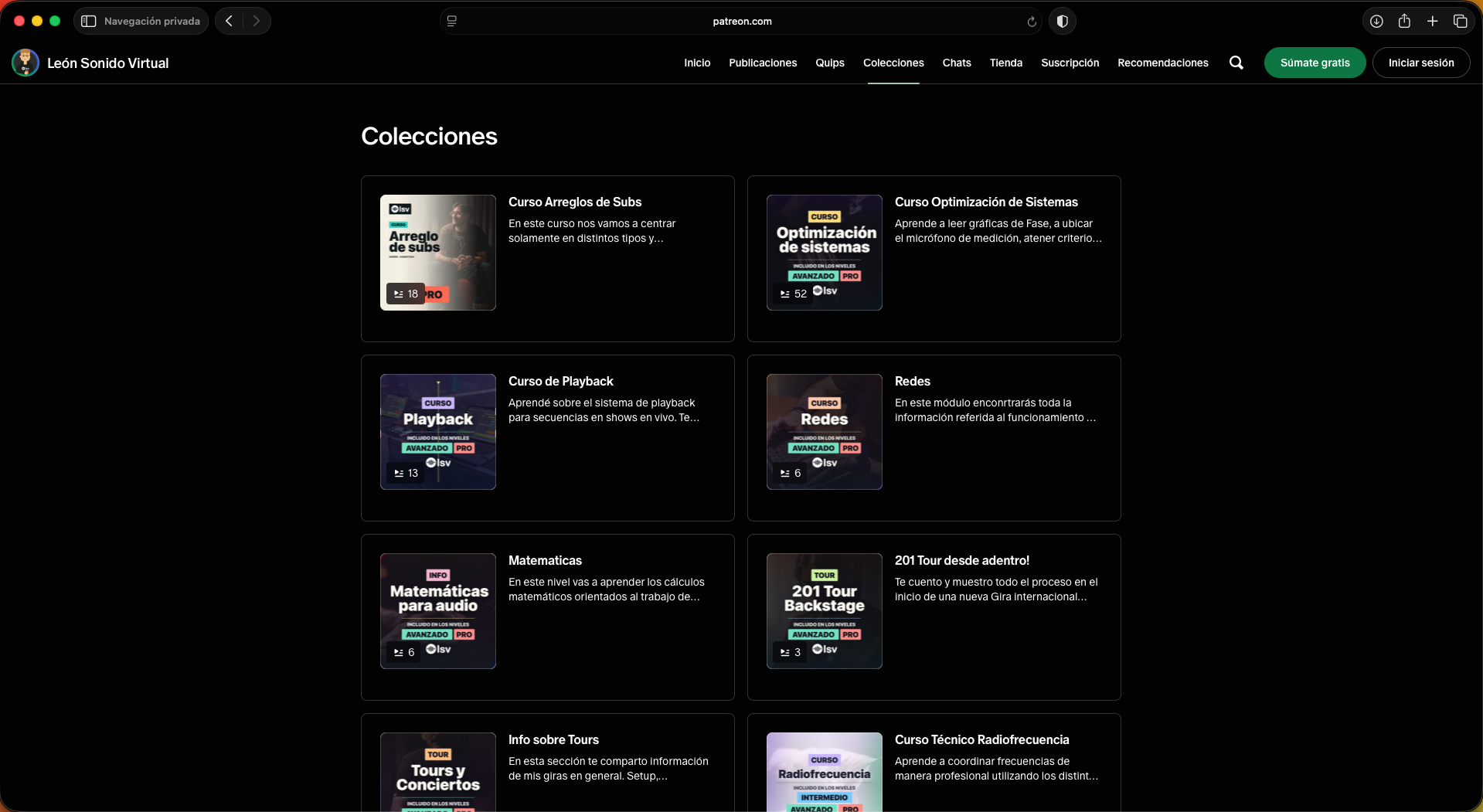Switch to the Inicio tab
This screenshot has width=1483, height=812.
point(697,63)
